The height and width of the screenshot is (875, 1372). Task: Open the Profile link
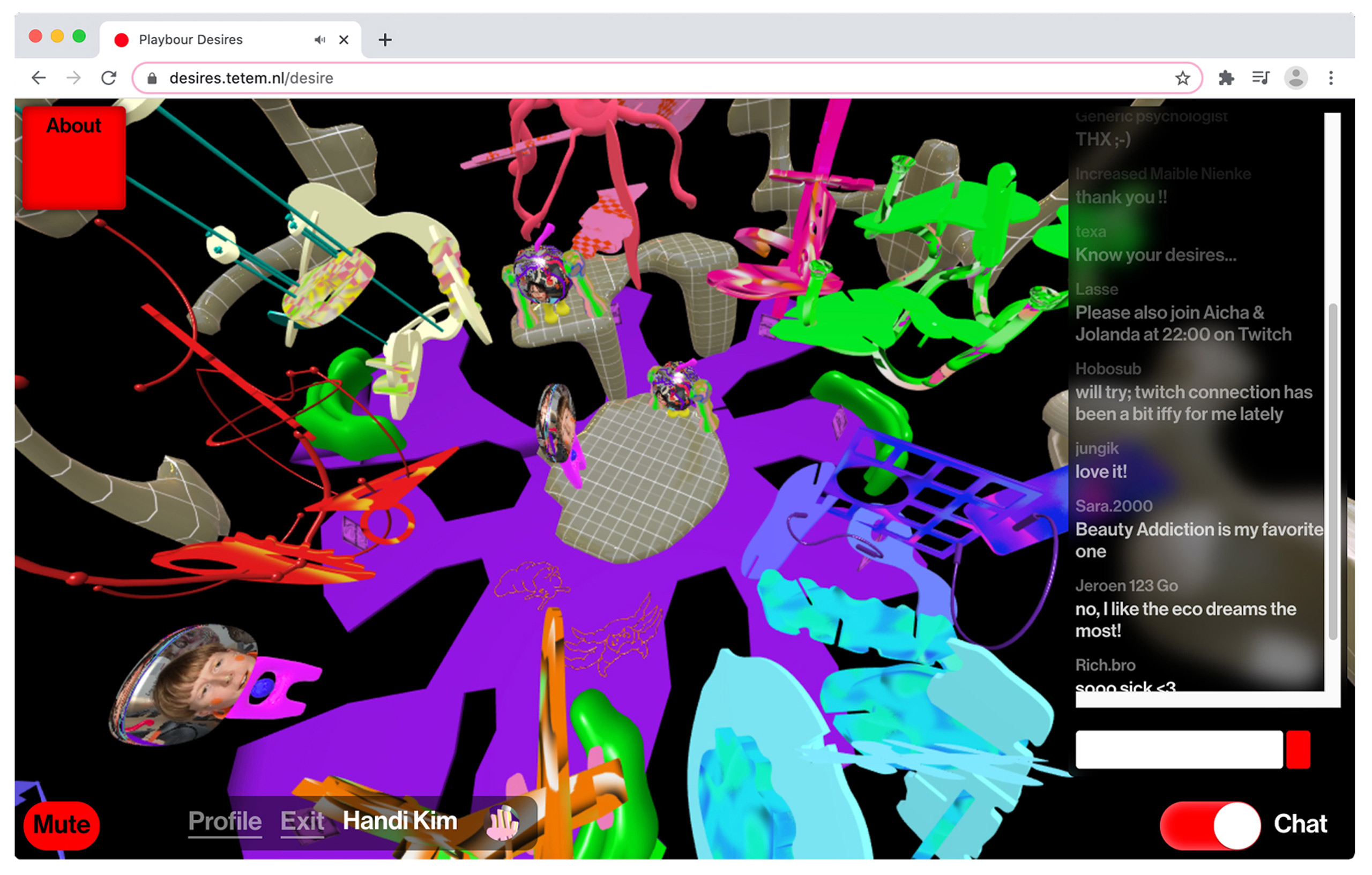[x=225, y=821]
